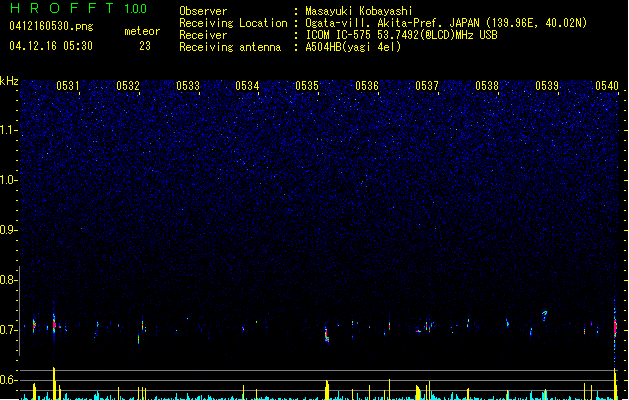Click the meteor label

click(x=142, y=31)
